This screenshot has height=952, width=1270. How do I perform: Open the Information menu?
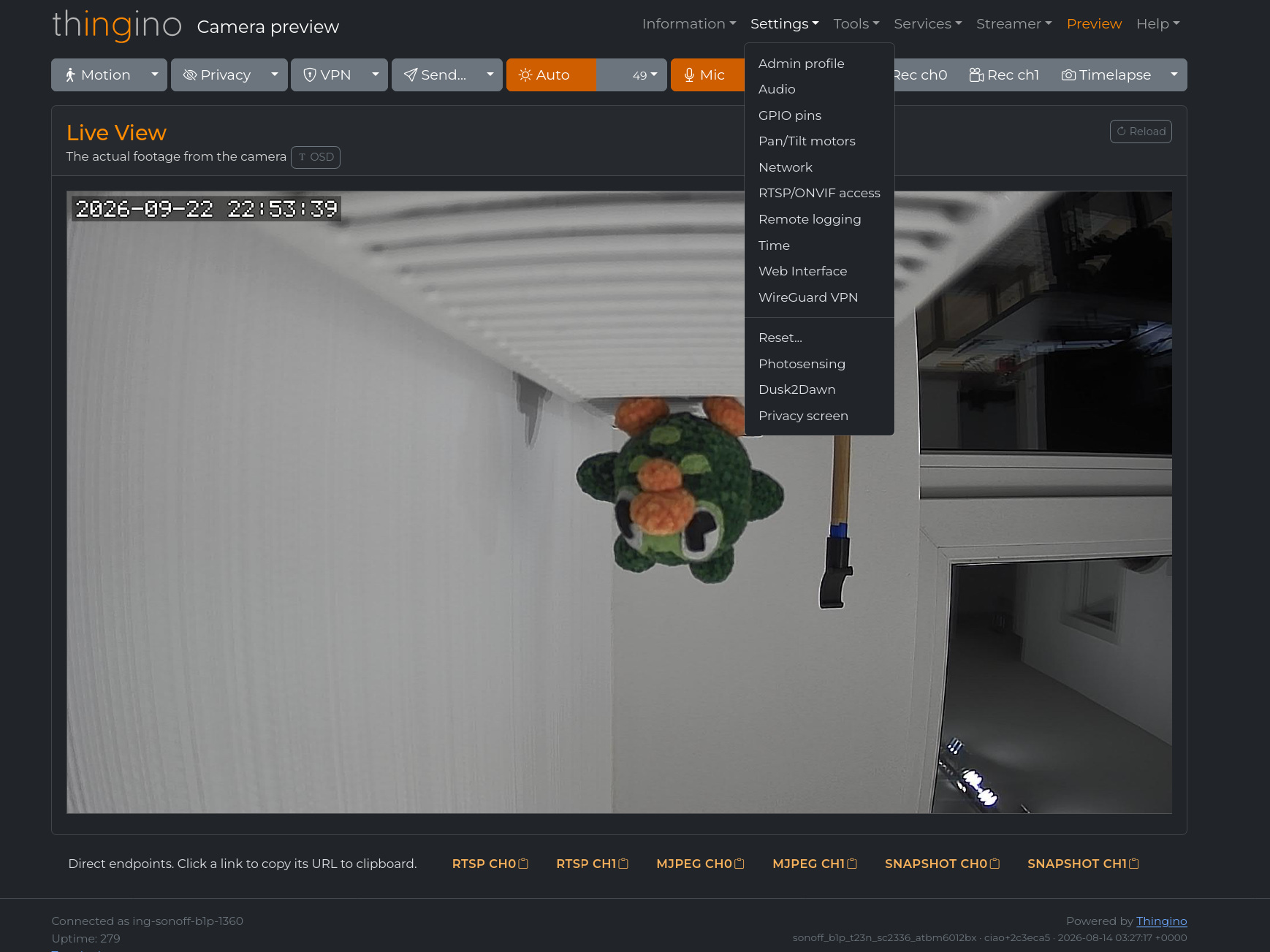(x=689, y=24)
